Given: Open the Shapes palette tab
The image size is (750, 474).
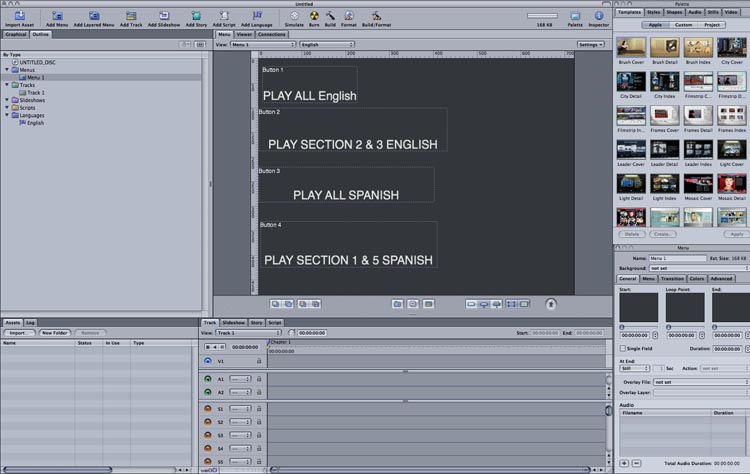Looking at the screenshot, I should [674, 12].
